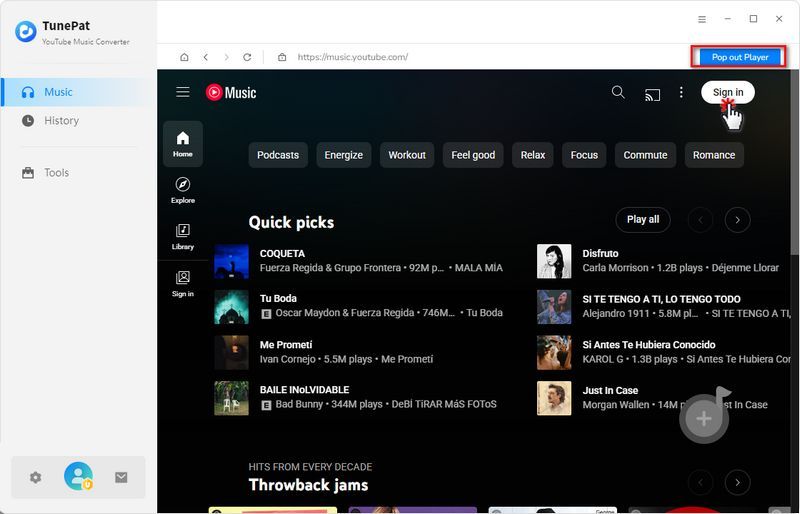The width and height of the screenshot is (800, 514).
Task: Reload the page with refresh icon
Action: click(x=247, y=57)
